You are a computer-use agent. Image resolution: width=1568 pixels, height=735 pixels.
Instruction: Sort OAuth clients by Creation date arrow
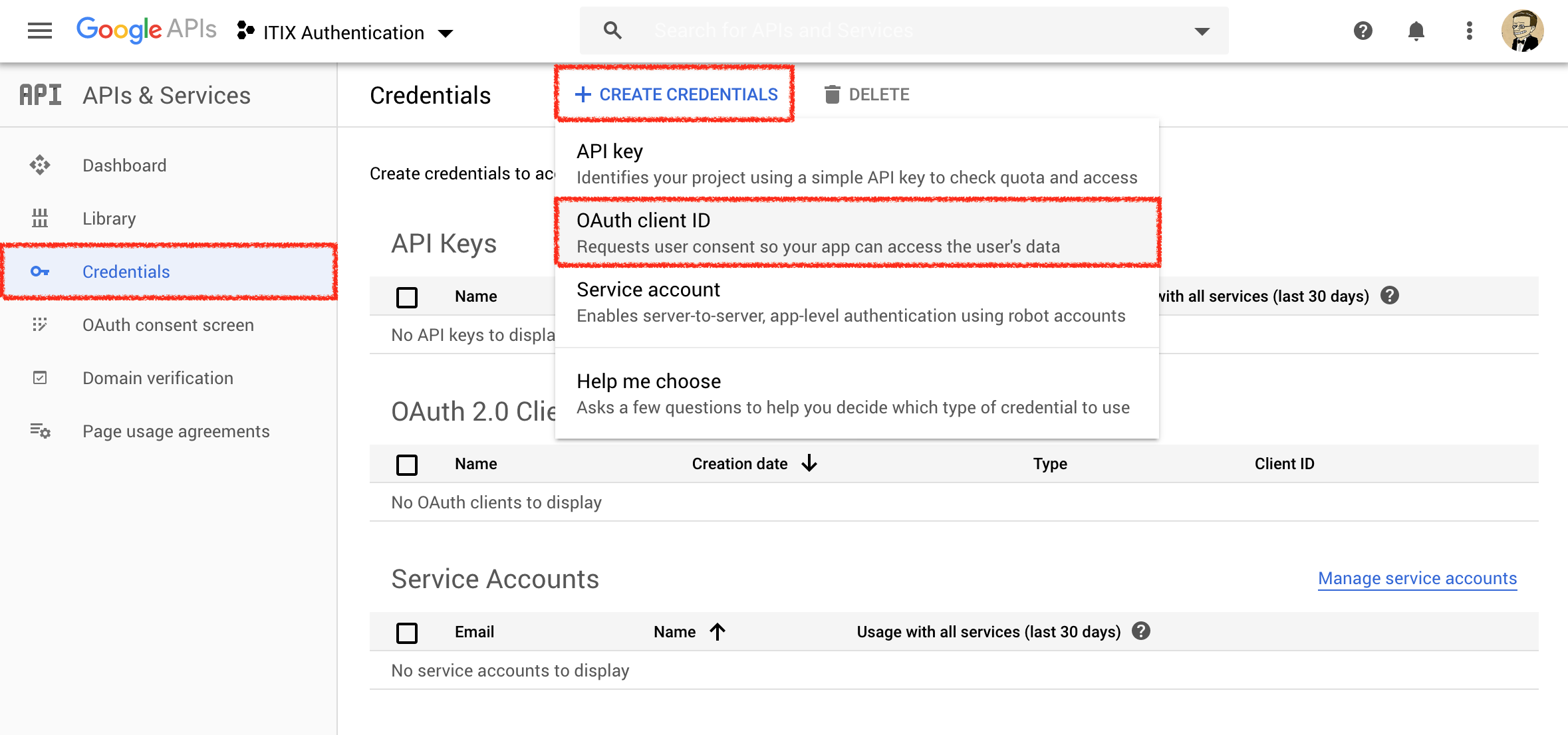(809, 463)
